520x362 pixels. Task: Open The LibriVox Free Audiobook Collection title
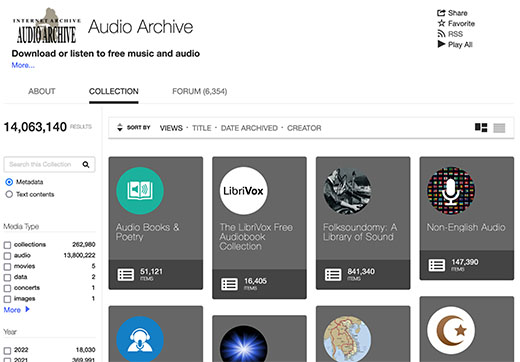[256, 237]
